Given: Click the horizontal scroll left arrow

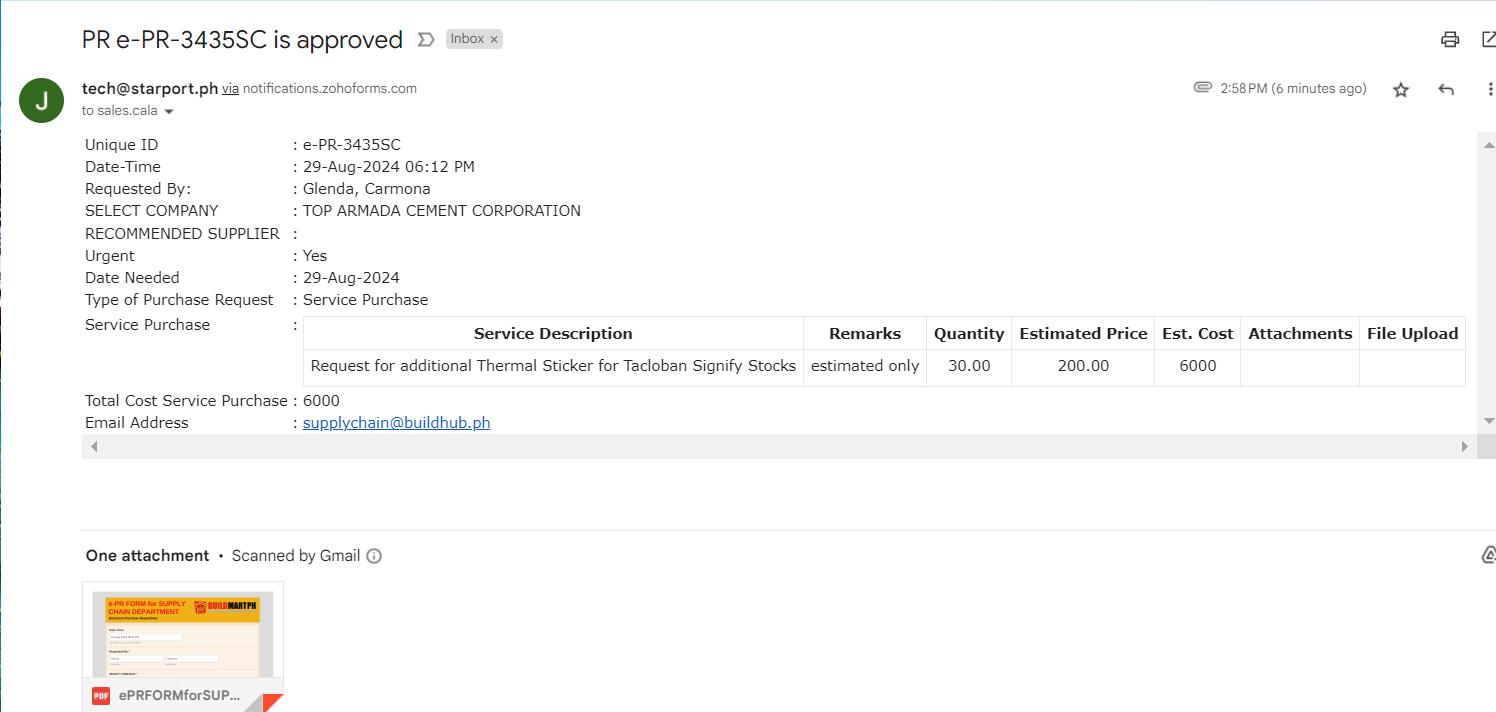Looking at the screenshot, I should pos(95,447).
